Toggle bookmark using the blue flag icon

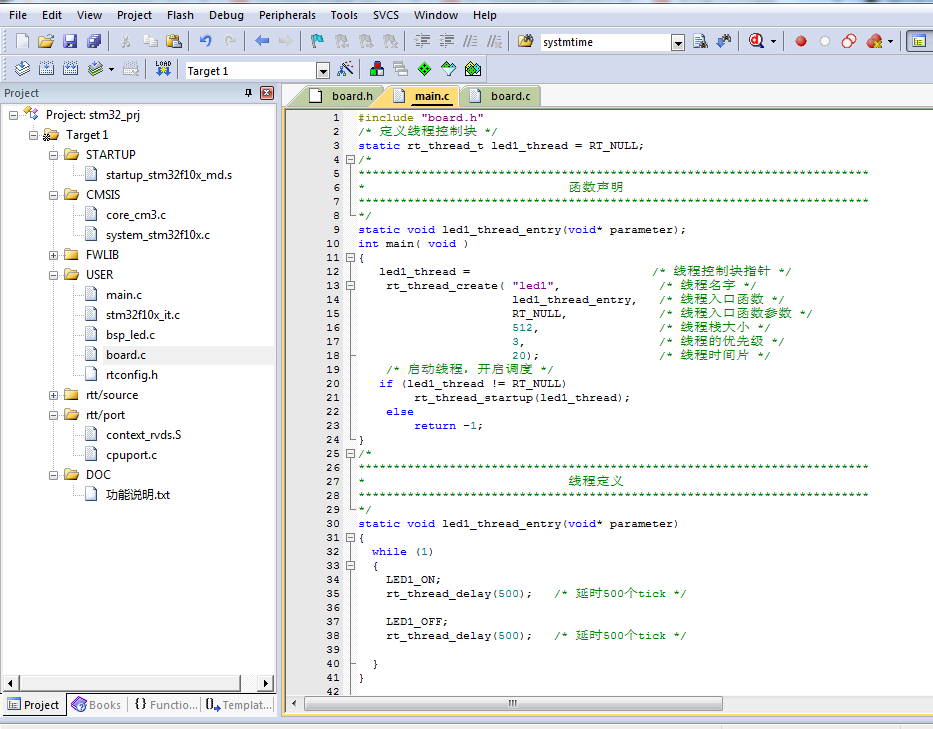pos(317,41)
